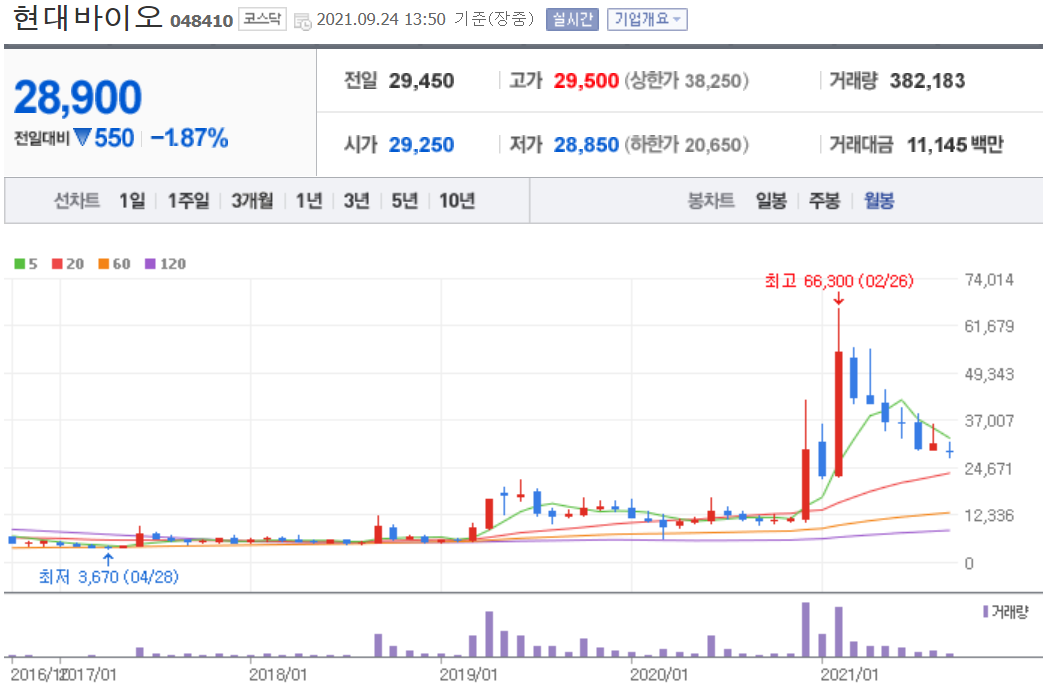Click the 현대바이오 stock title
Screen dimensions: 1043x685
88,17
